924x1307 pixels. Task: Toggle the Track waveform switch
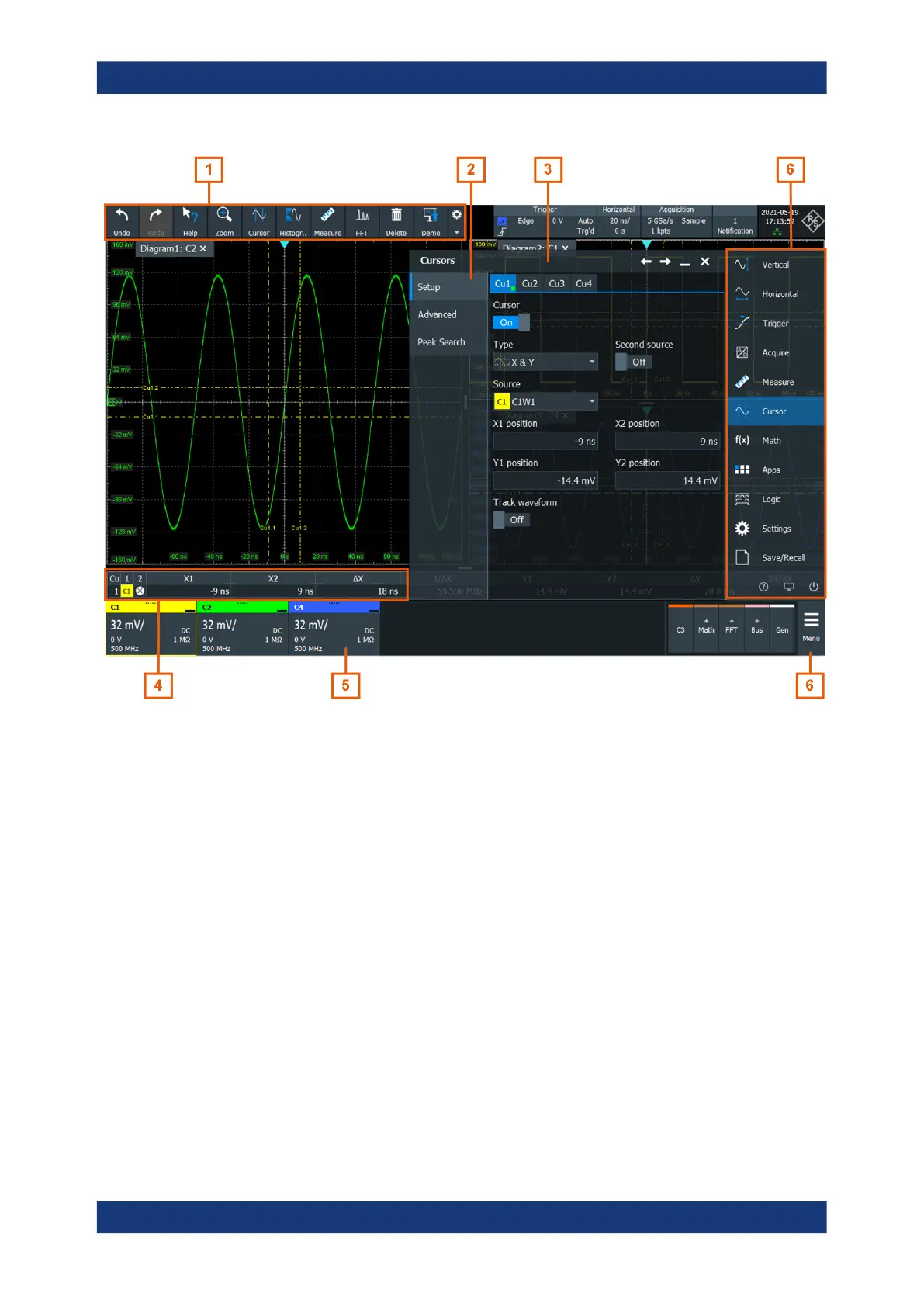point(512,520)
